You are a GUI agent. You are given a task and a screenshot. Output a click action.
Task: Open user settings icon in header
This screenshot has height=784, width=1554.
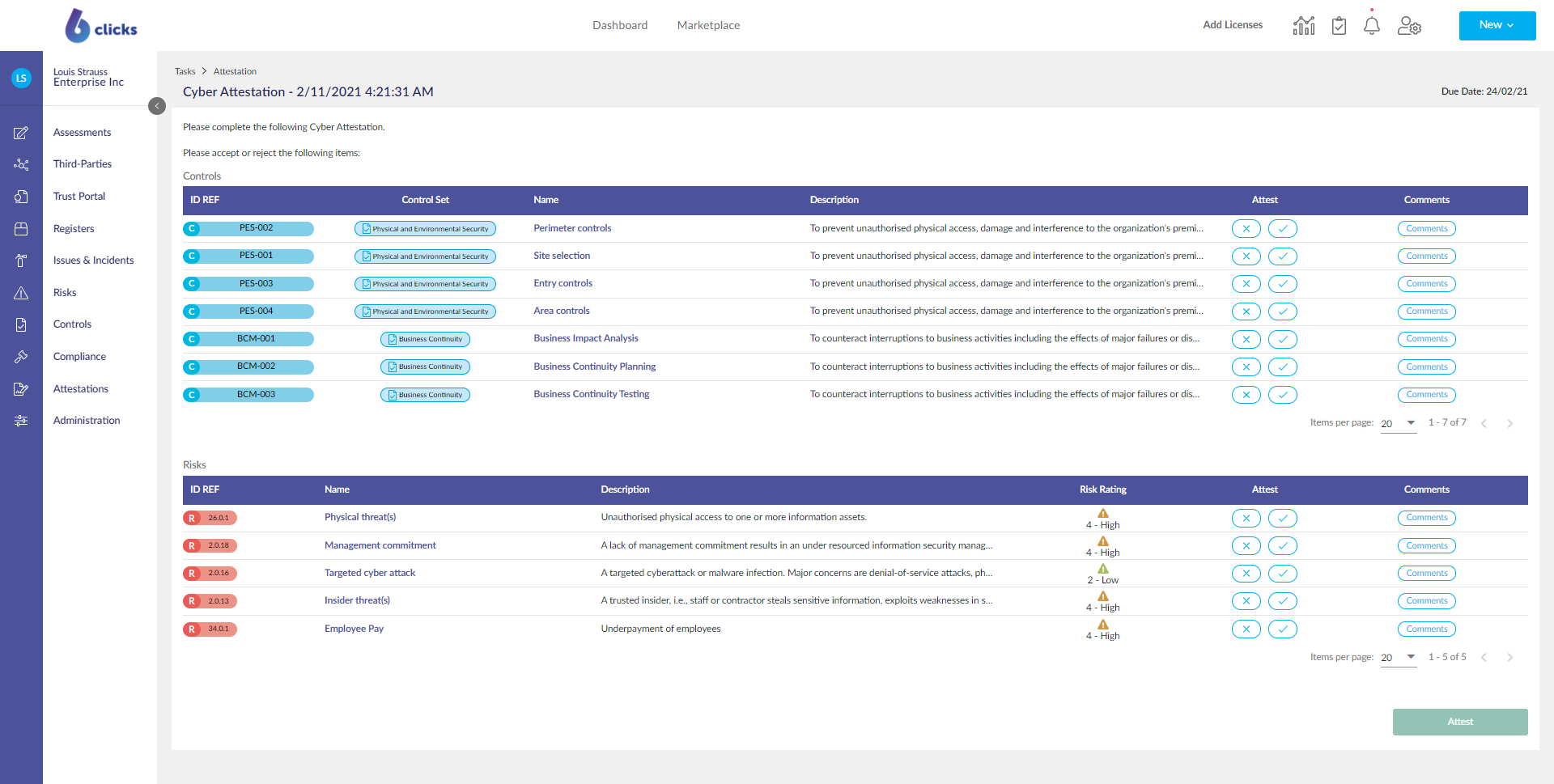1409,26
